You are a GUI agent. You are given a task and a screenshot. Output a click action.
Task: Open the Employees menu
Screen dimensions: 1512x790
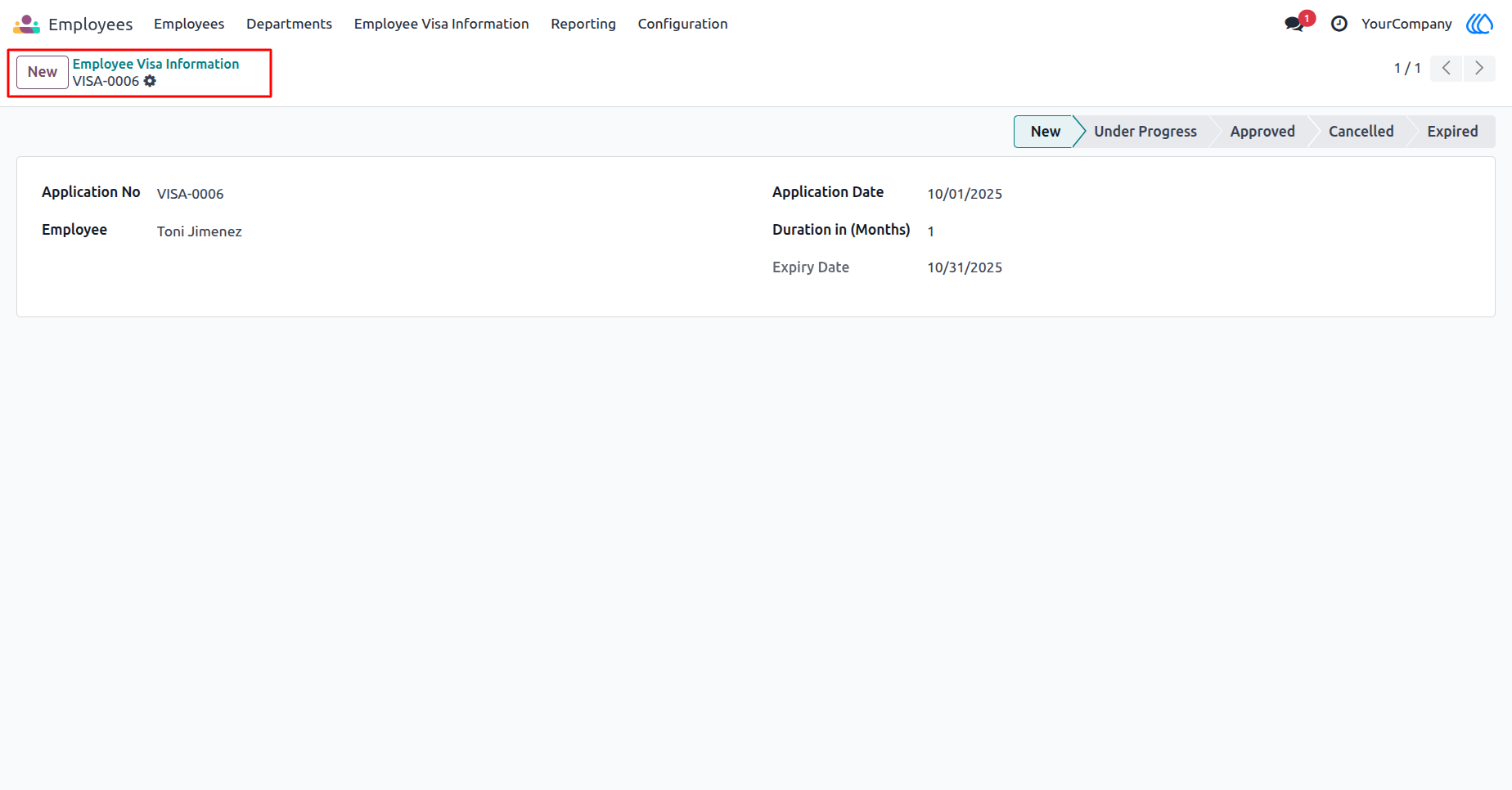189,24
